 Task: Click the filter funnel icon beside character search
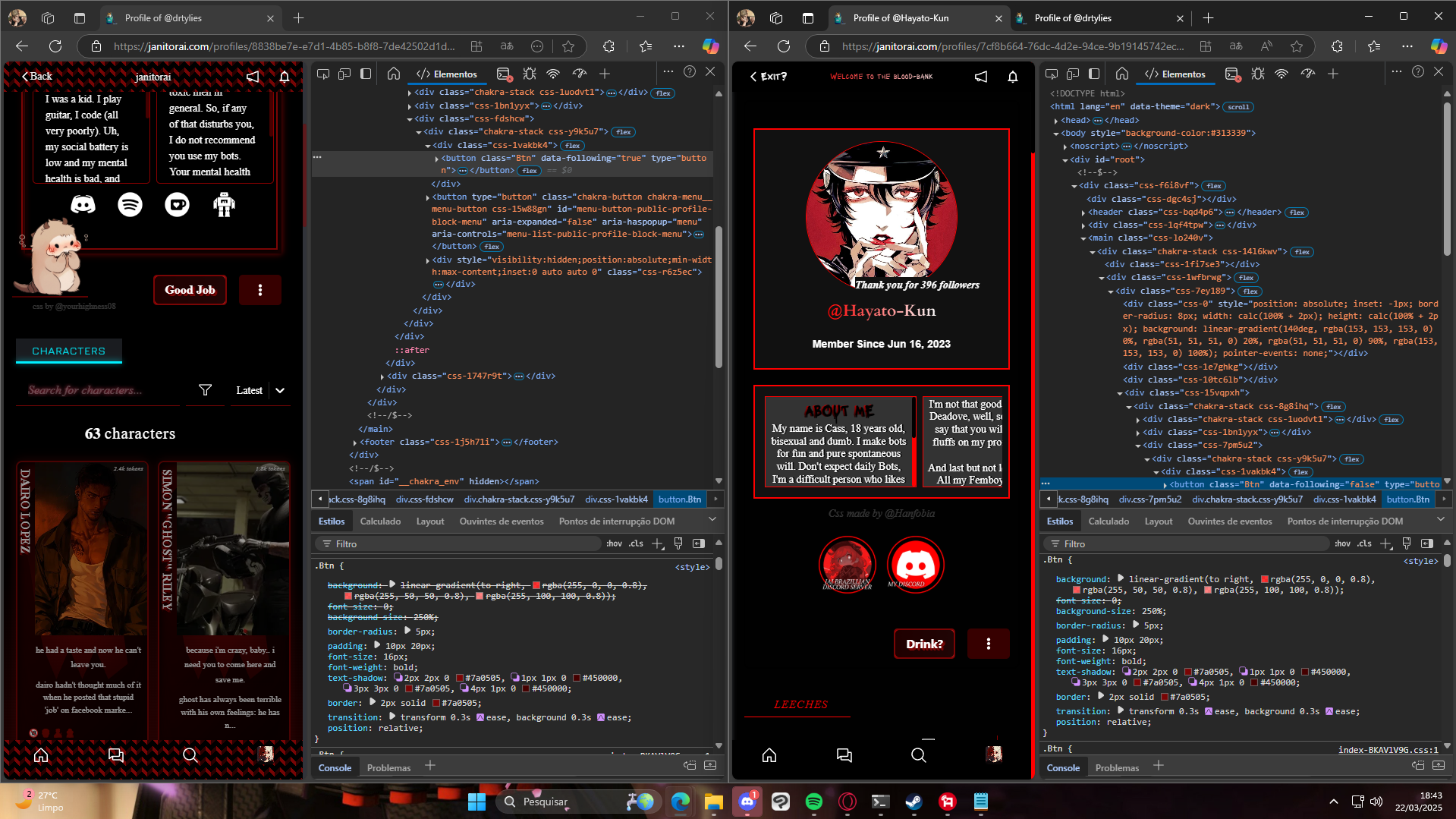(205, 390)
